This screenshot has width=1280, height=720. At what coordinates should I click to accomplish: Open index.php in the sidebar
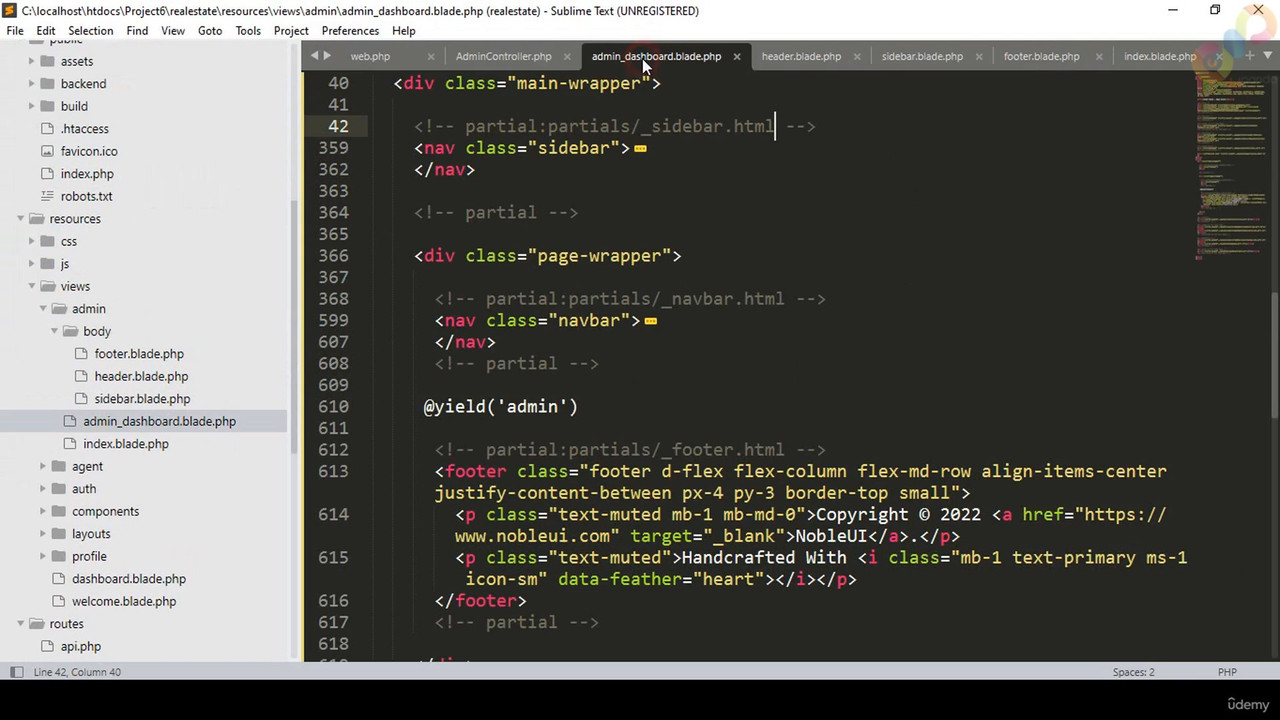point(87,174)
